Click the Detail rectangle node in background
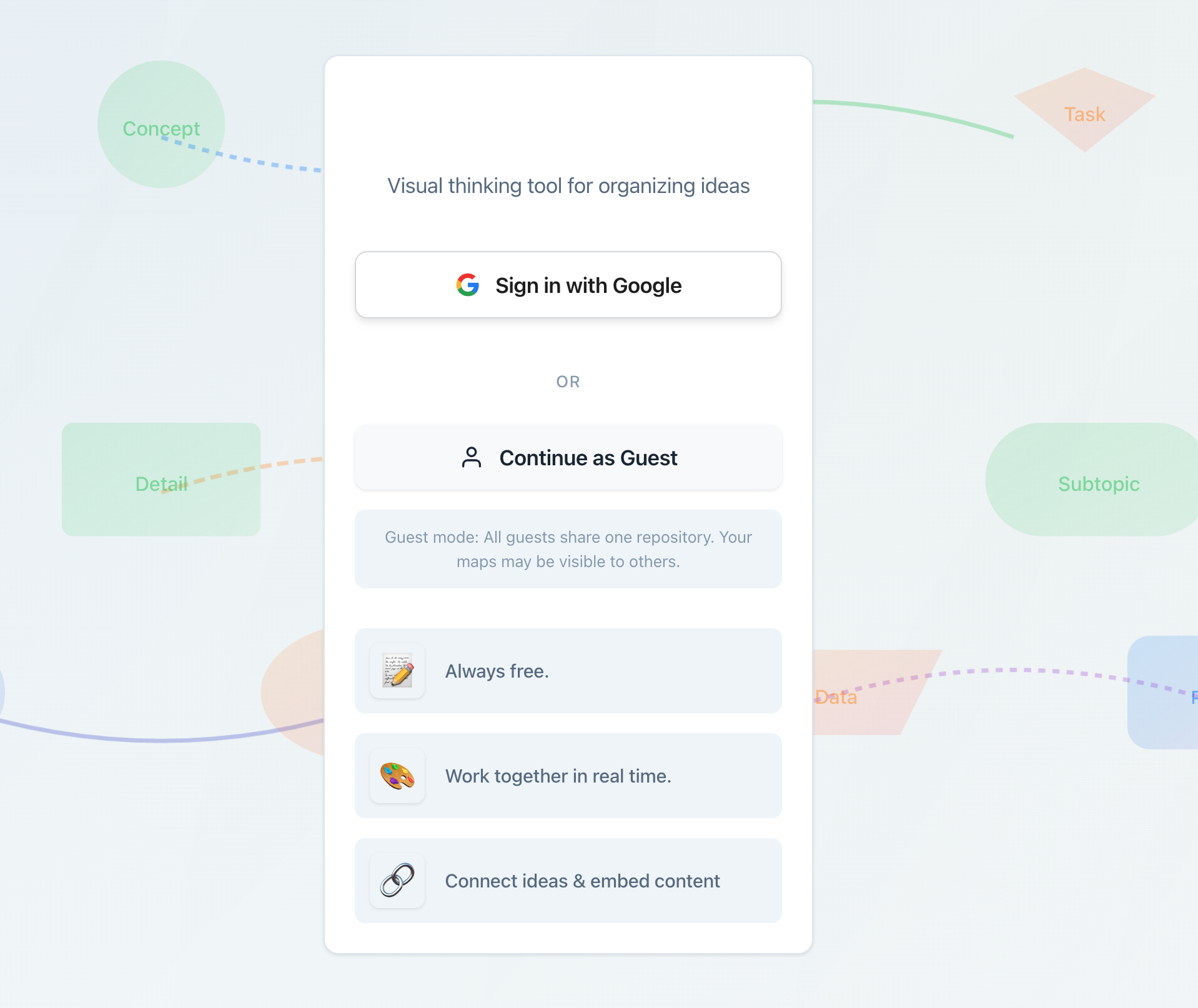 [x=161, y=479]
